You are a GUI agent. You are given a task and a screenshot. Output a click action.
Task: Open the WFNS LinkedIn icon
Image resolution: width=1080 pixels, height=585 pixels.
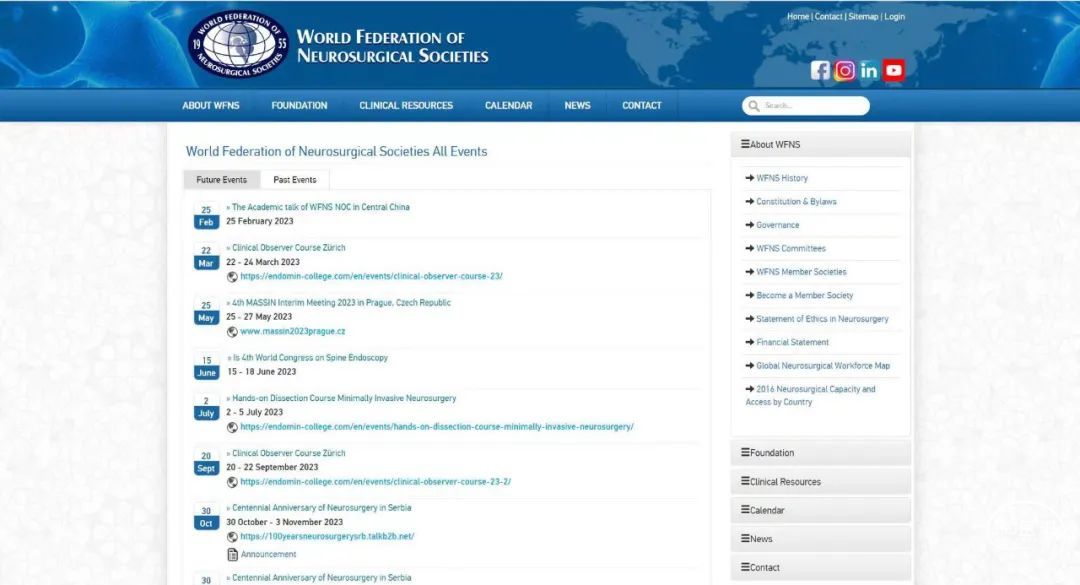869,70
